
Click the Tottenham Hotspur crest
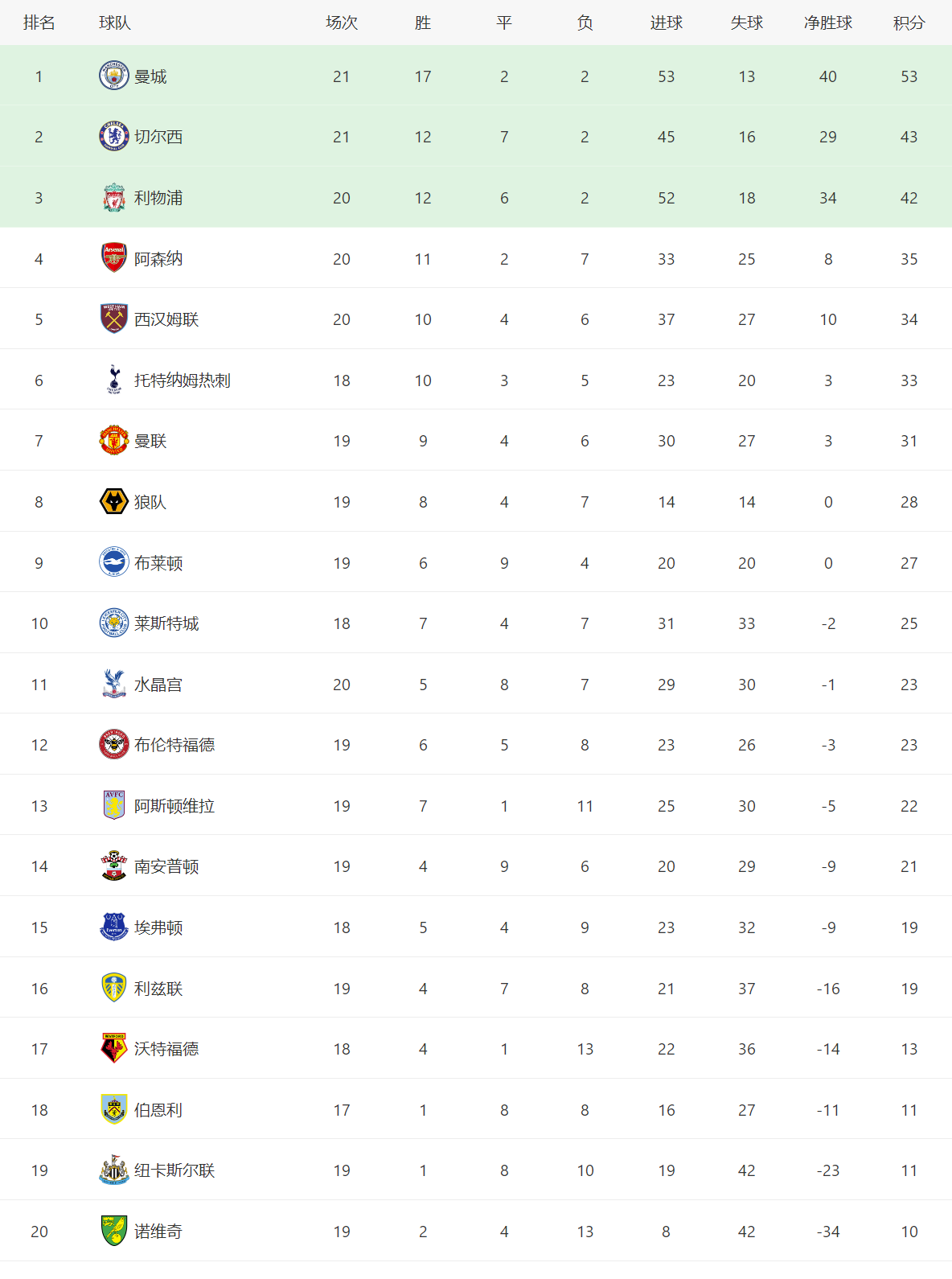114,380
